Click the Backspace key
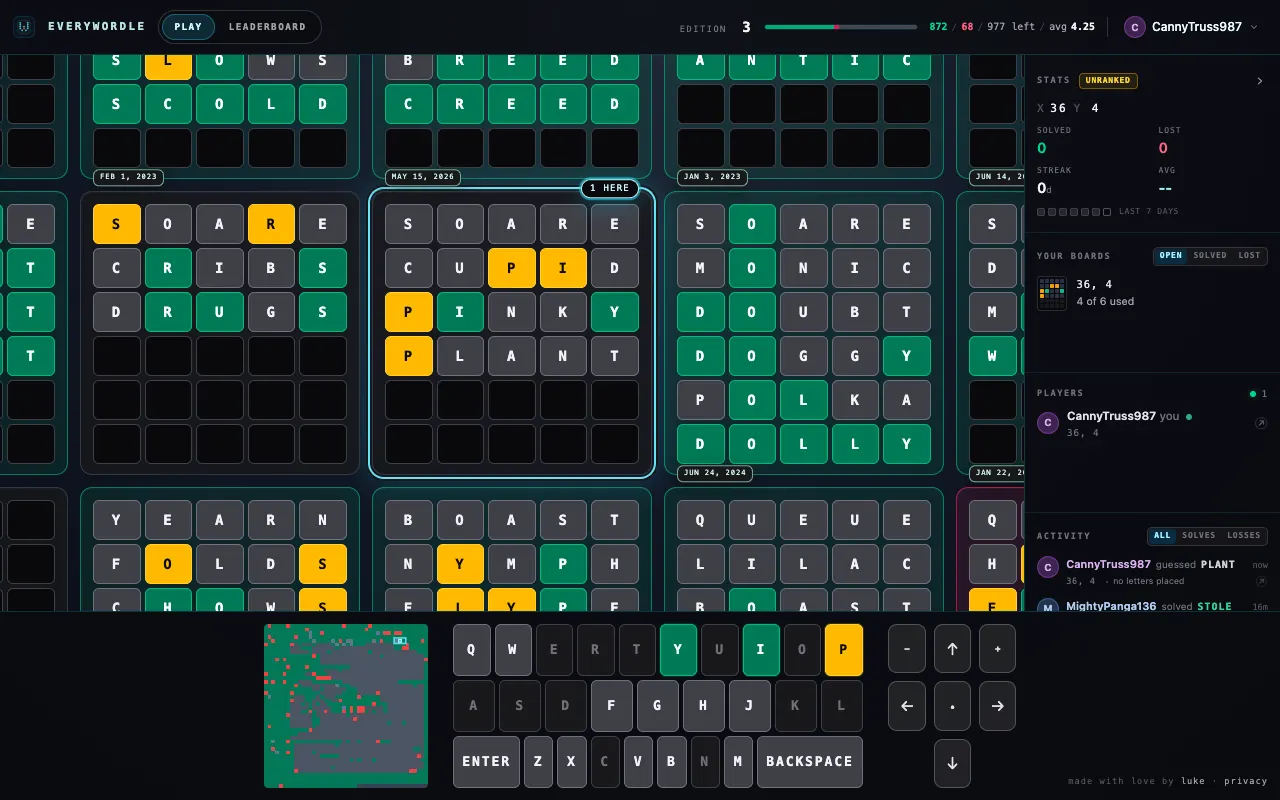1280x800 pixels. point(809,762)
